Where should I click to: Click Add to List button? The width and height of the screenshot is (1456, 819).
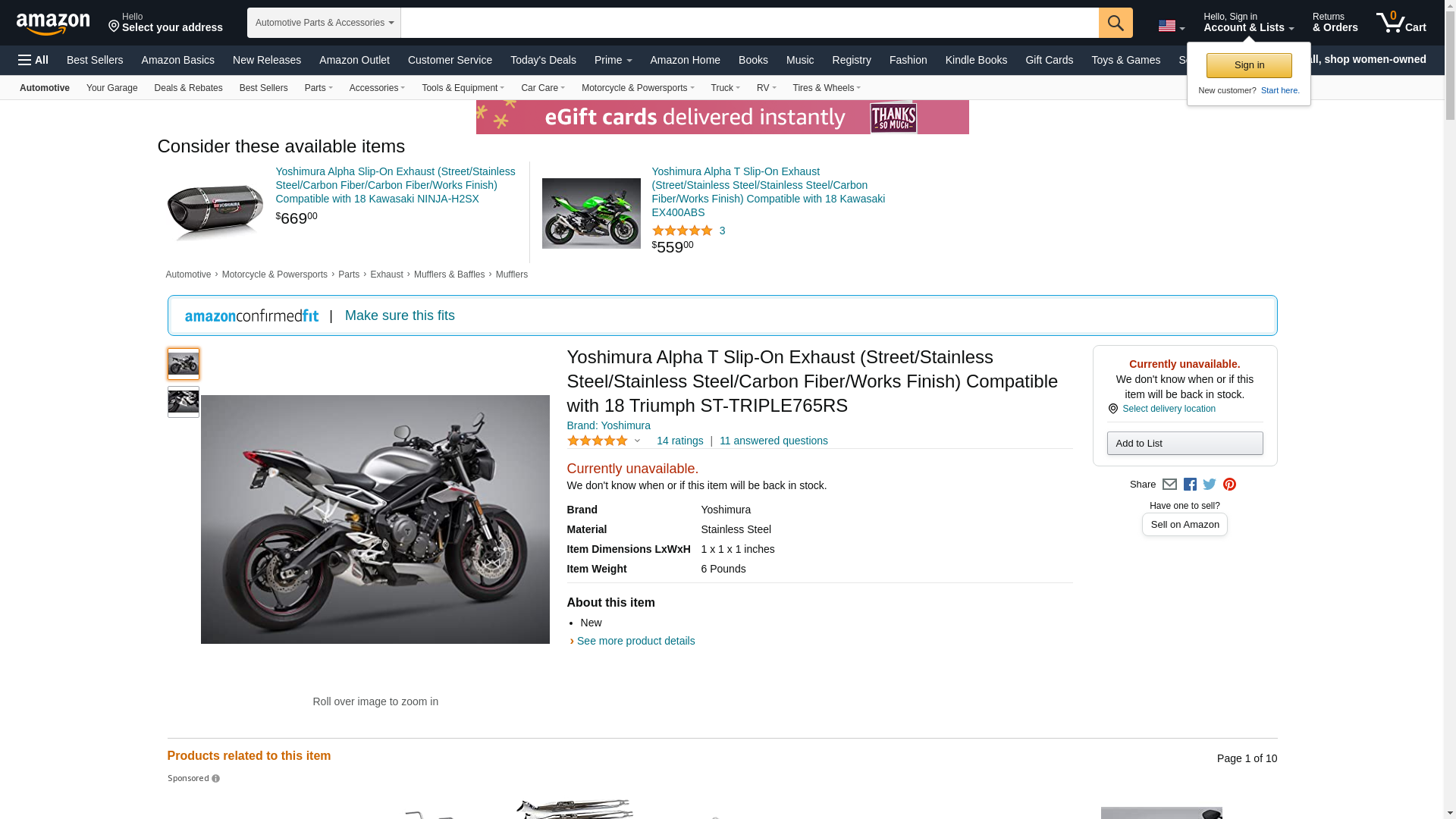(1184, 444)
